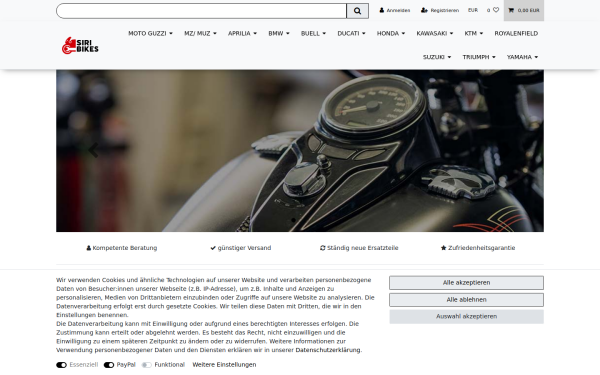
Task: Reject cookies with Alle ablehnen
Action: point(466,300)
